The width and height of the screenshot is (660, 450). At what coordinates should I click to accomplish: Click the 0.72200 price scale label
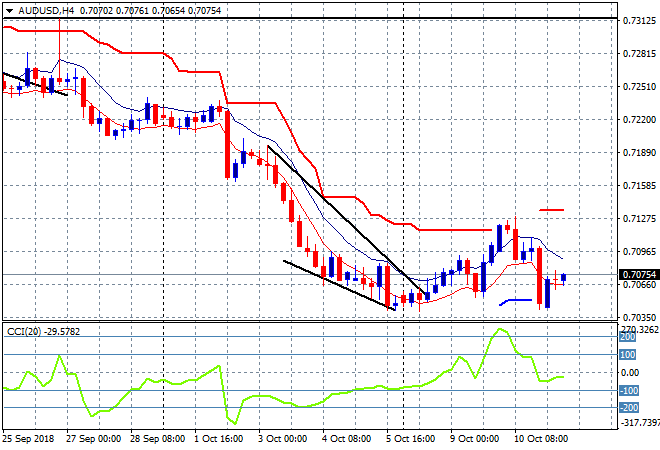[639, 120]
